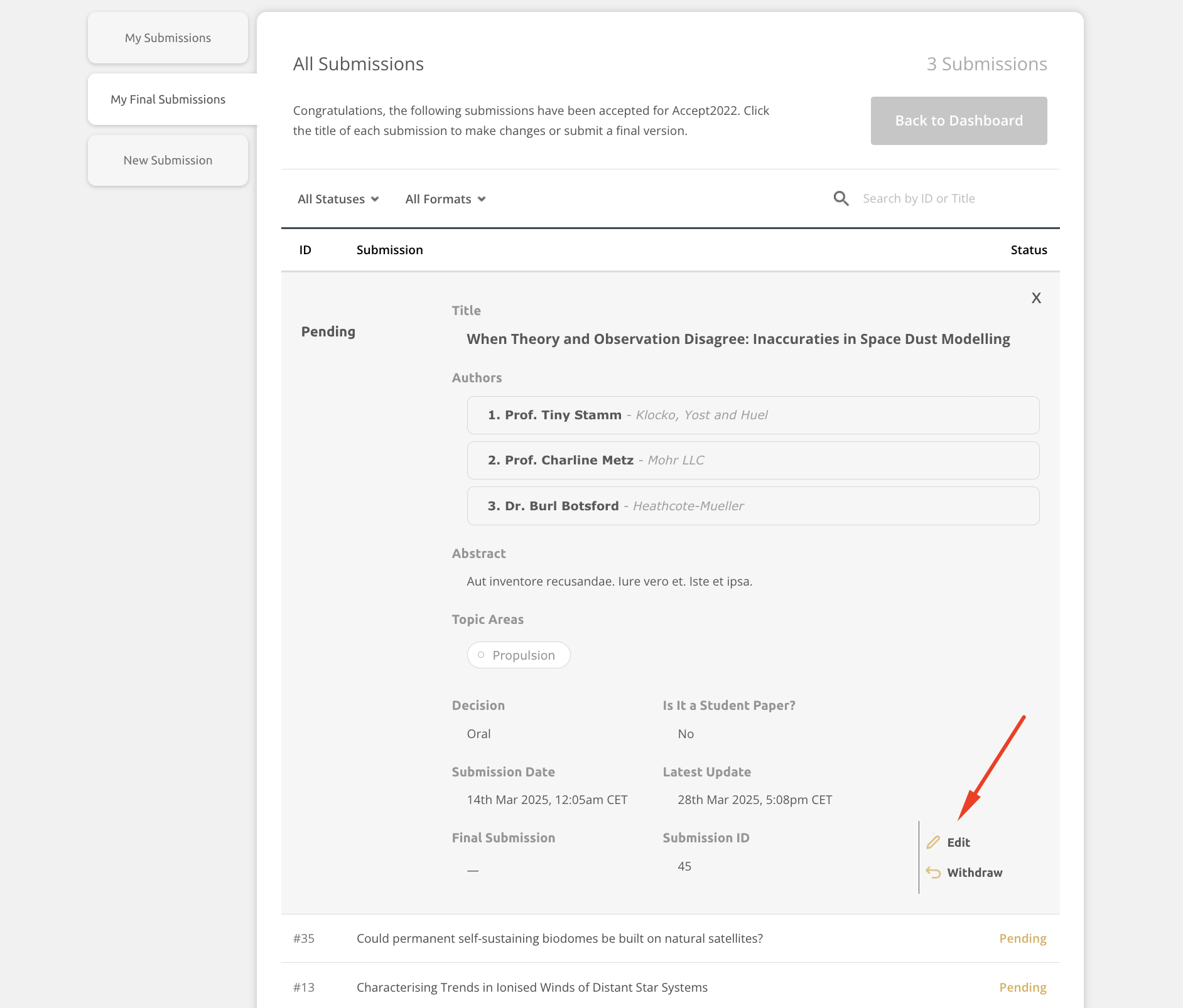The width and height of the screenshot is (1183, 1008).
Task: Click the Propulsion topic circle marker
Action: click(x=481, y=655)
